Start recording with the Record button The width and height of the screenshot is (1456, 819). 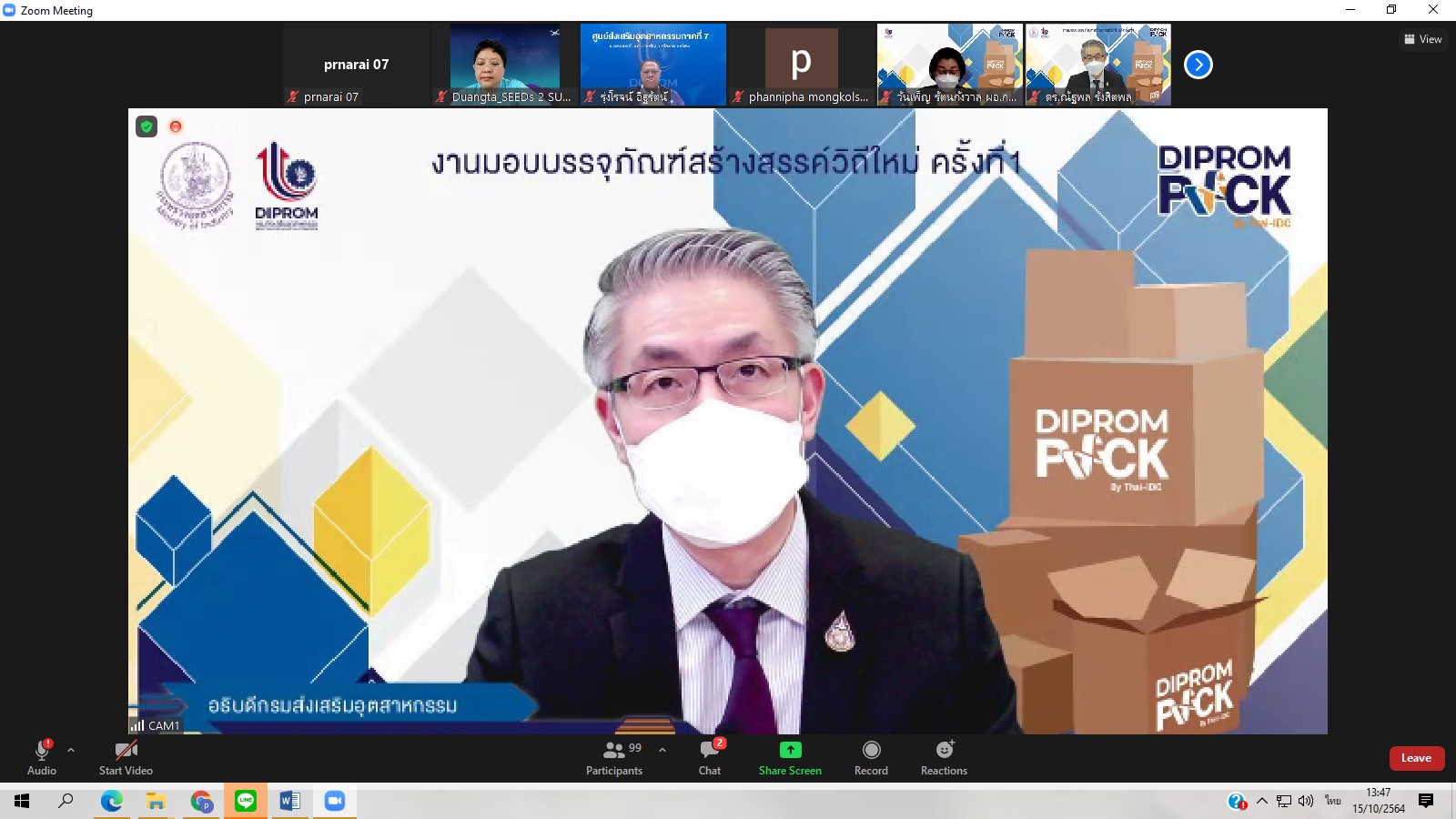click(x=871, y=758)
